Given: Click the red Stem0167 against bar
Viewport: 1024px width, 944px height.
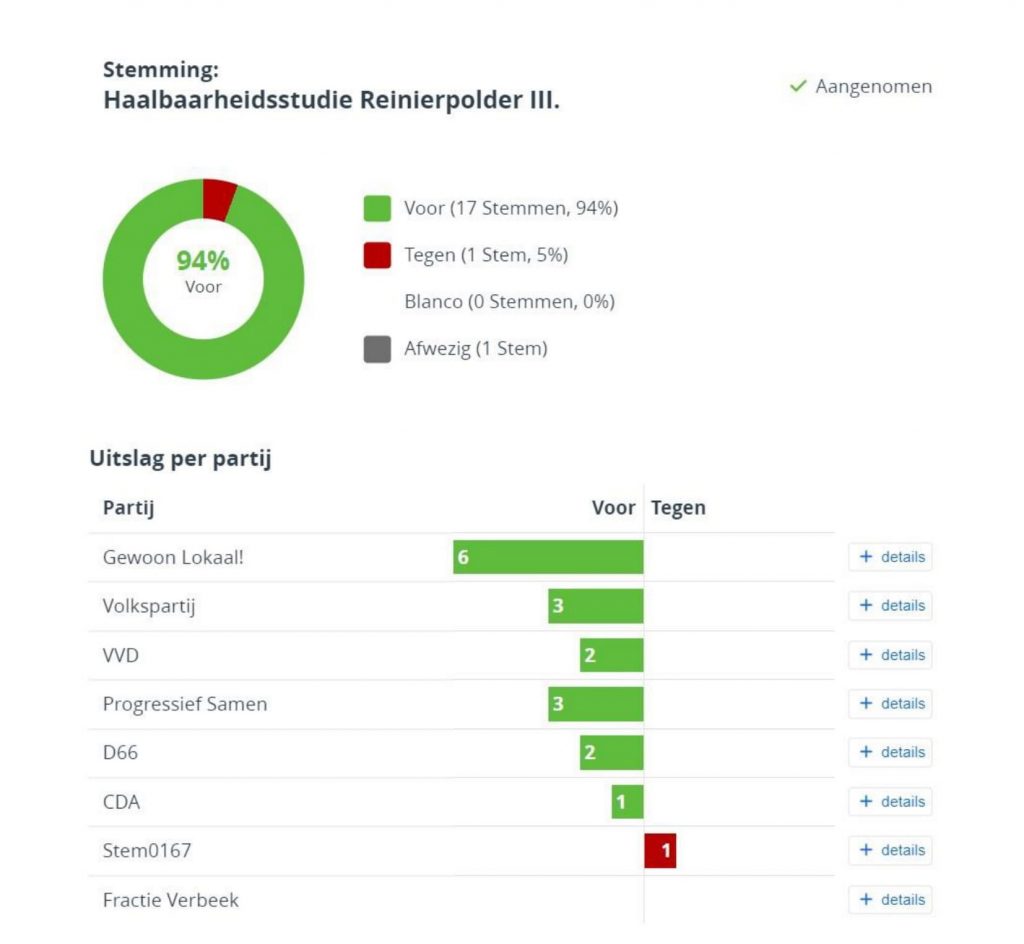Looking at the screenshot, I should [660, 851].
